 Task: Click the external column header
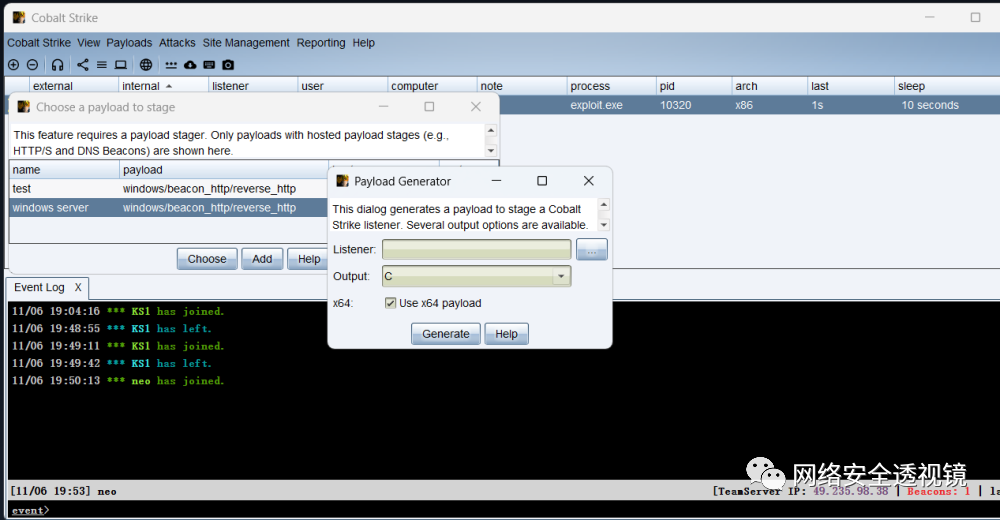point(73,85)
